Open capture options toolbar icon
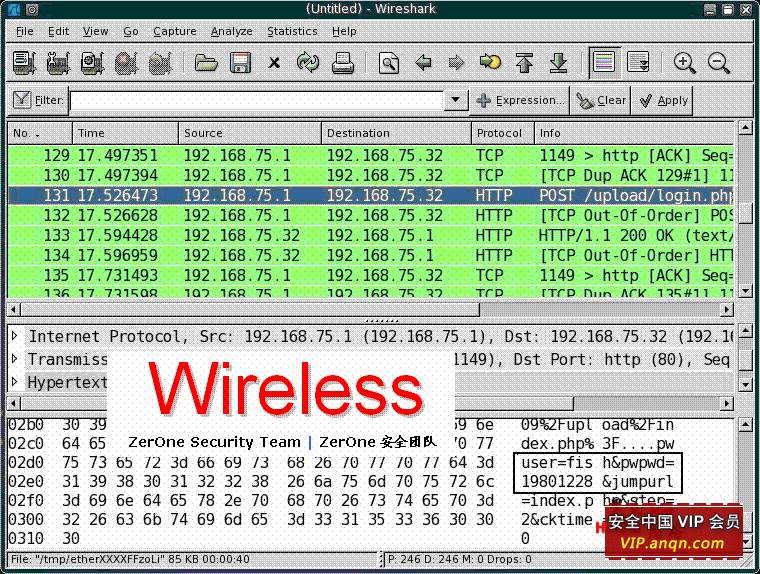Viewport: 760px width, 574px height. [58, 63]
